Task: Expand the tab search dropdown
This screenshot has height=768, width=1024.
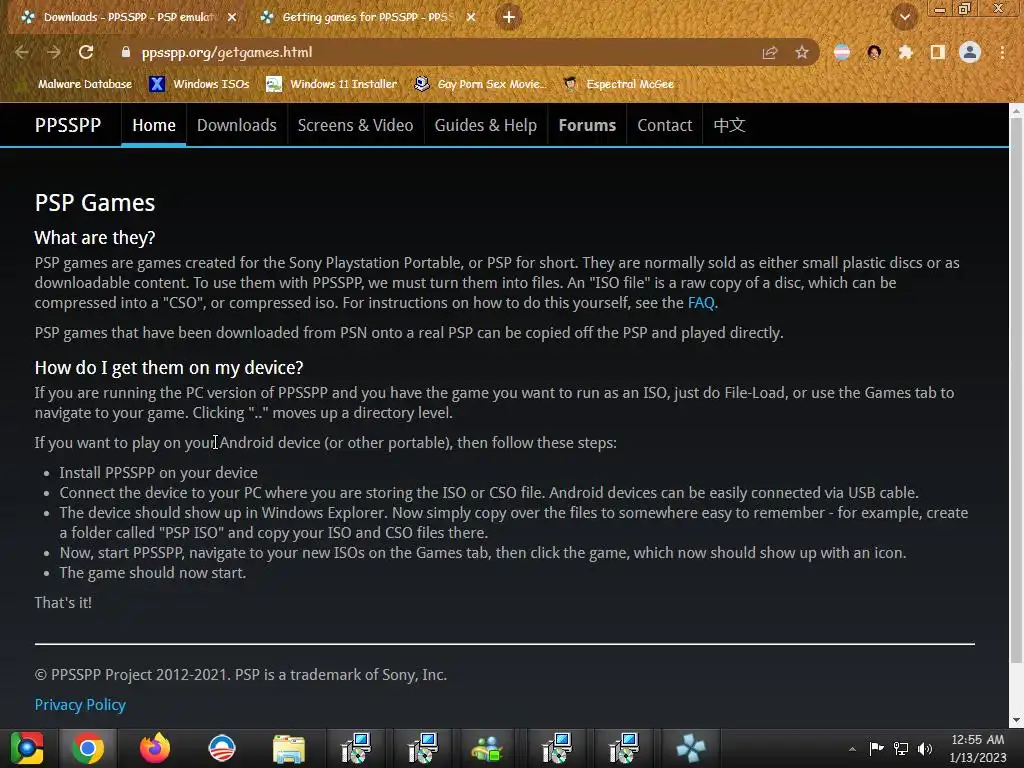Action: pyautogui.click(x=905, y=17)
